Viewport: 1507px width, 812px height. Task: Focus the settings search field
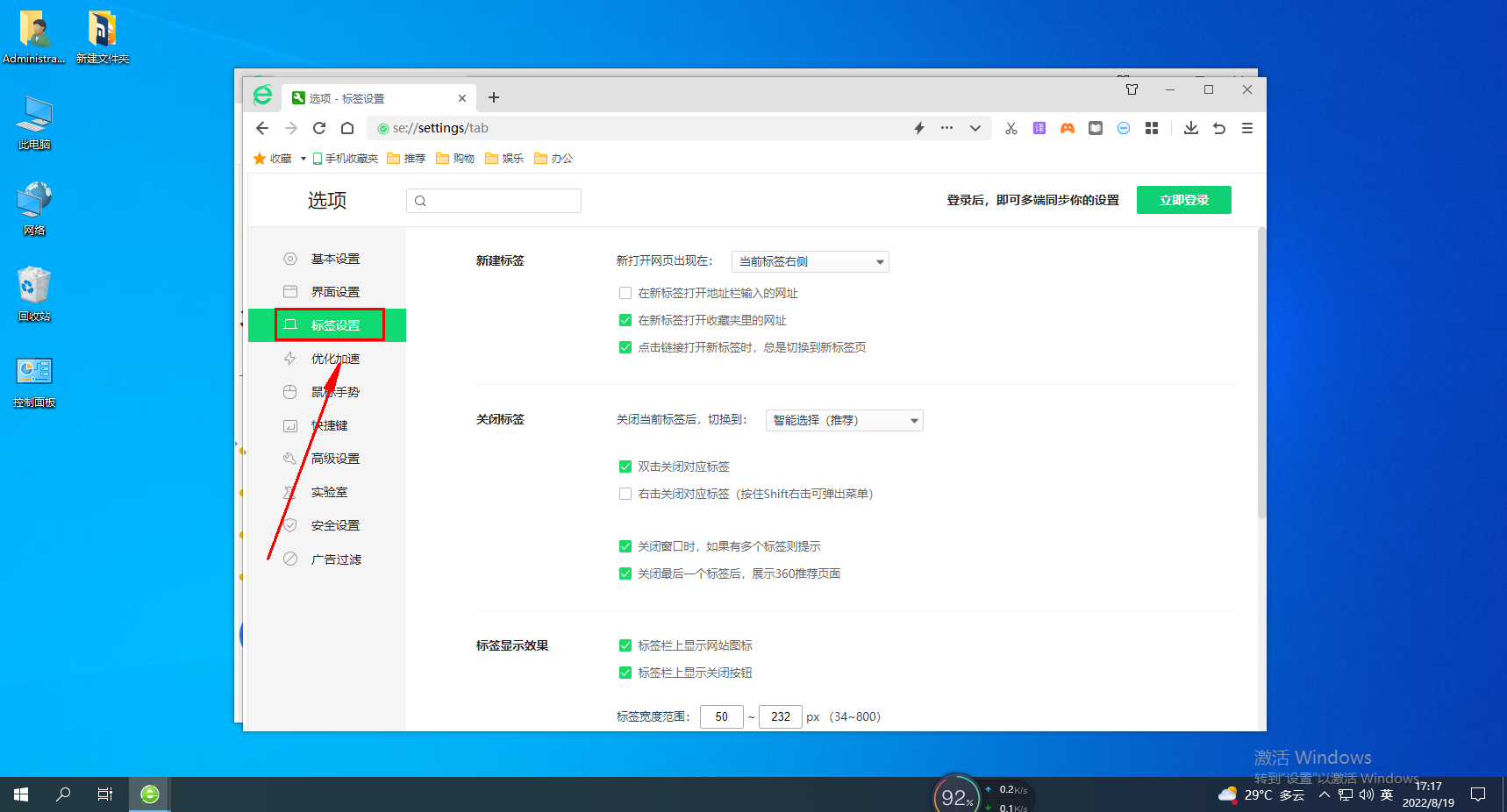tap(494, 201)
